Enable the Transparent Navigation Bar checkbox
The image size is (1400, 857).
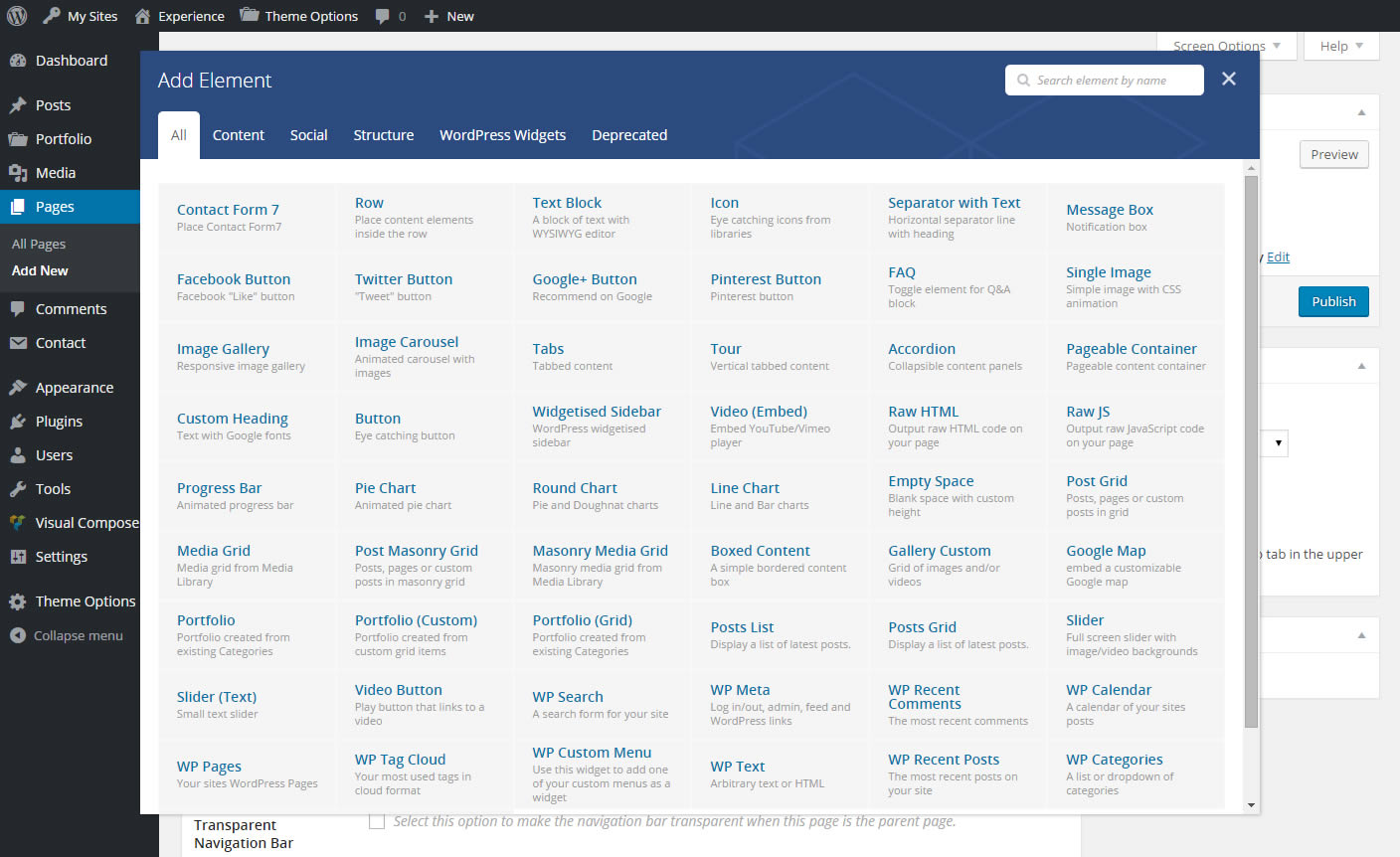pos(377,821)
